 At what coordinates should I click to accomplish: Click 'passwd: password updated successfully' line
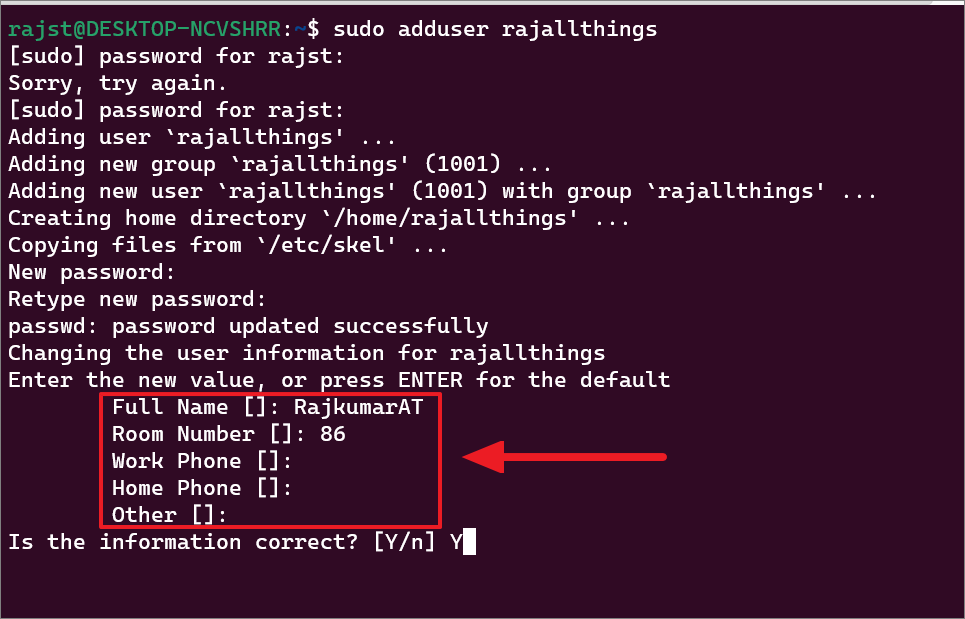(248, 327)
